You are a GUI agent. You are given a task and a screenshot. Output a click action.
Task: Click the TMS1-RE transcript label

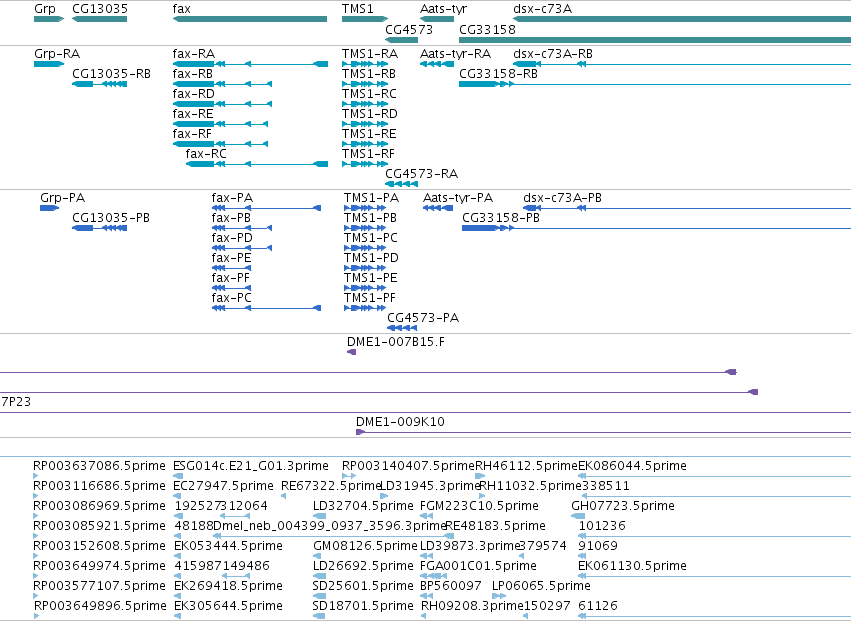(x=369, y=134)
